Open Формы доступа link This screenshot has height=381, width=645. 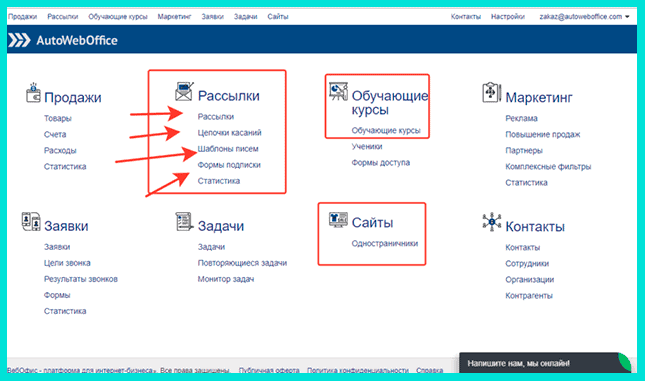381,163
